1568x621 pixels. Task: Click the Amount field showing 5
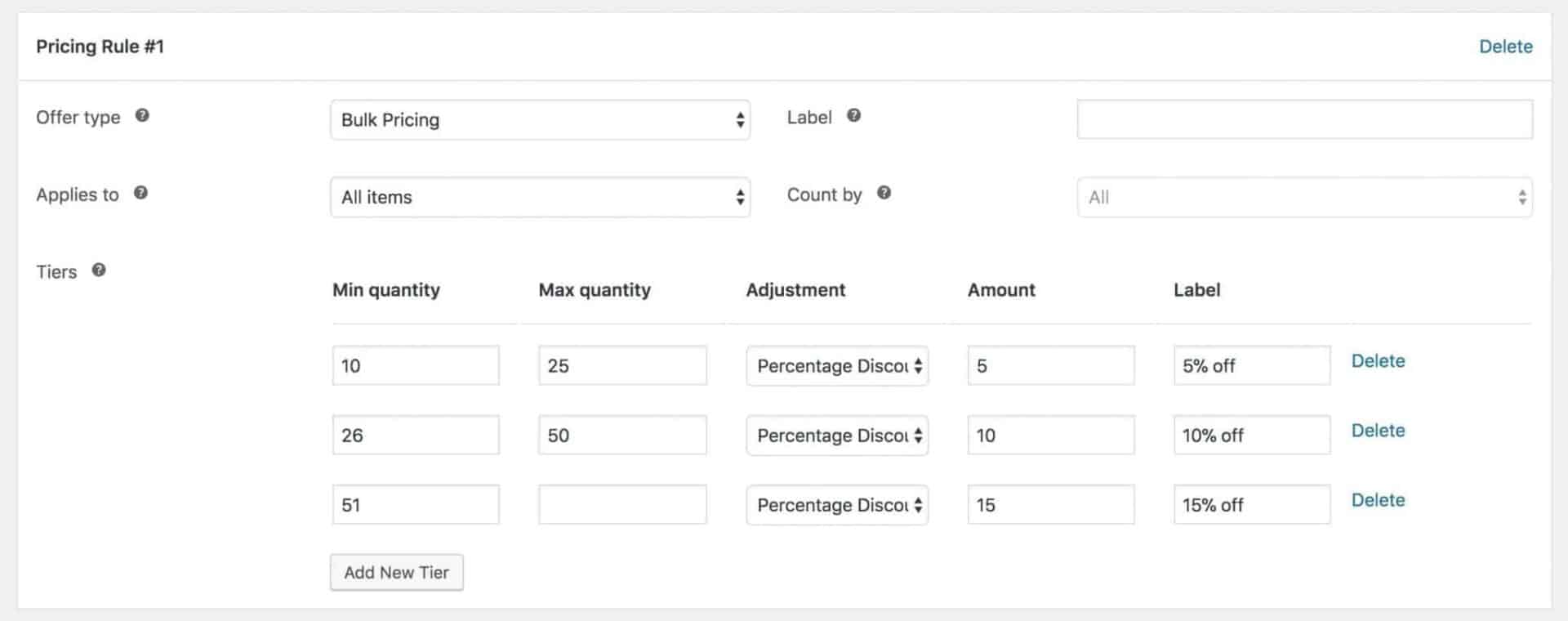point(1051,365)
